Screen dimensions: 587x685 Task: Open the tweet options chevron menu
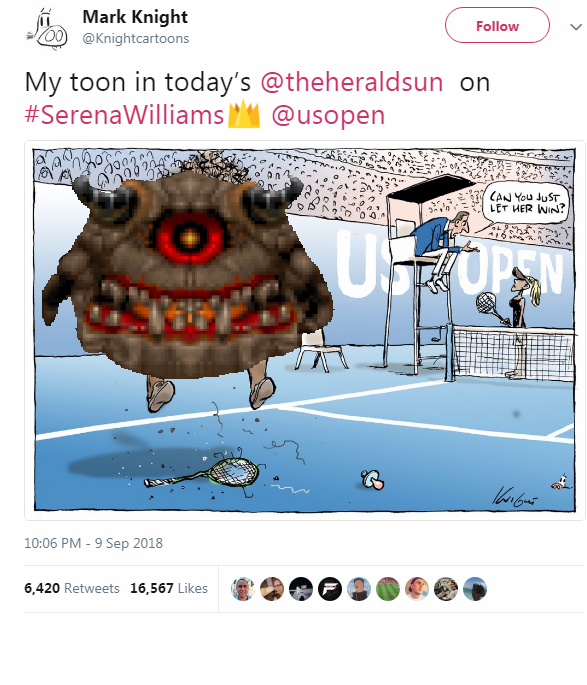[x=576, y=27]
